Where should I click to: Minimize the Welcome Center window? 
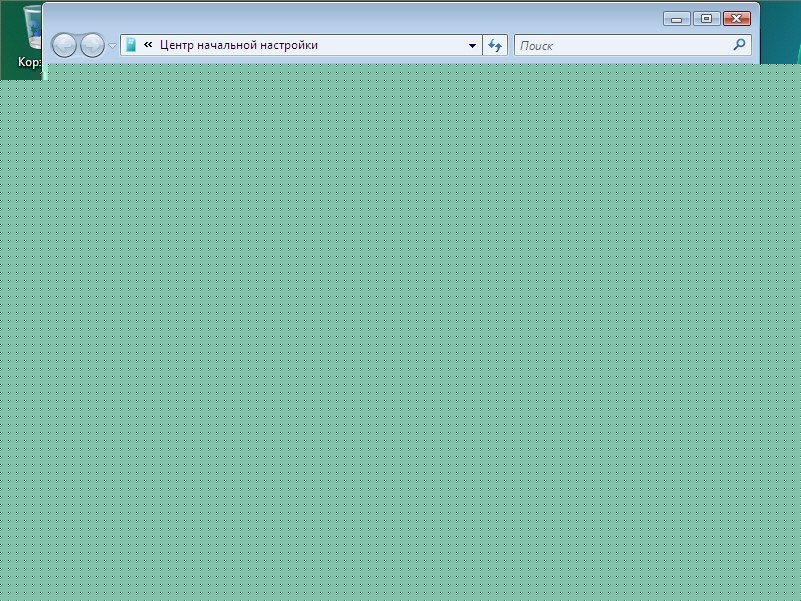[676, 19]
